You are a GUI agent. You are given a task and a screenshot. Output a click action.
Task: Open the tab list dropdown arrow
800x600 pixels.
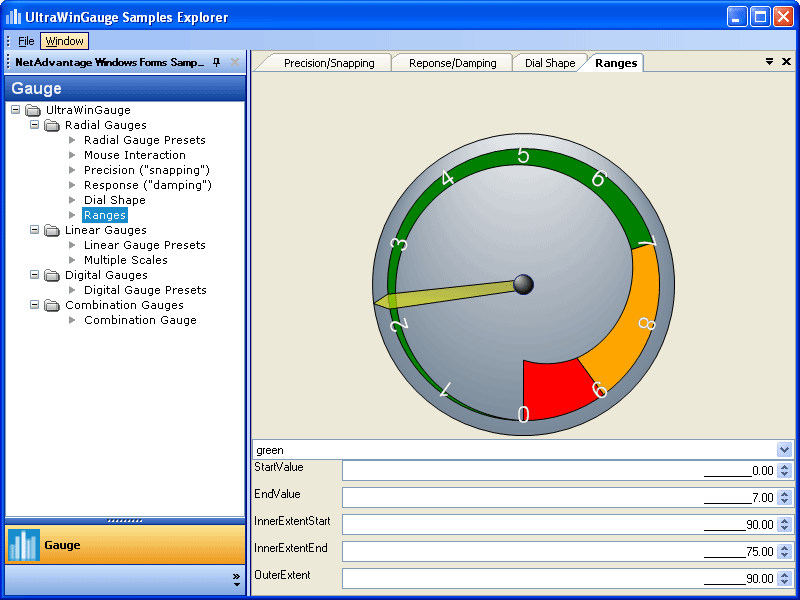pos(770,61)
